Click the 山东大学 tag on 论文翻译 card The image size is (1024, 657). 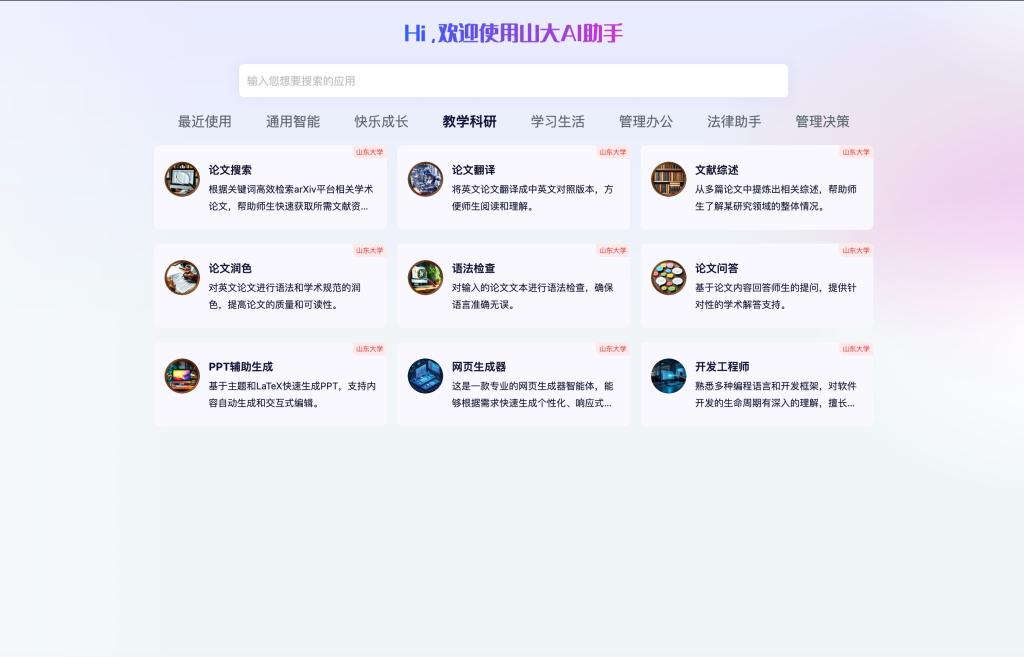point(613,152)
